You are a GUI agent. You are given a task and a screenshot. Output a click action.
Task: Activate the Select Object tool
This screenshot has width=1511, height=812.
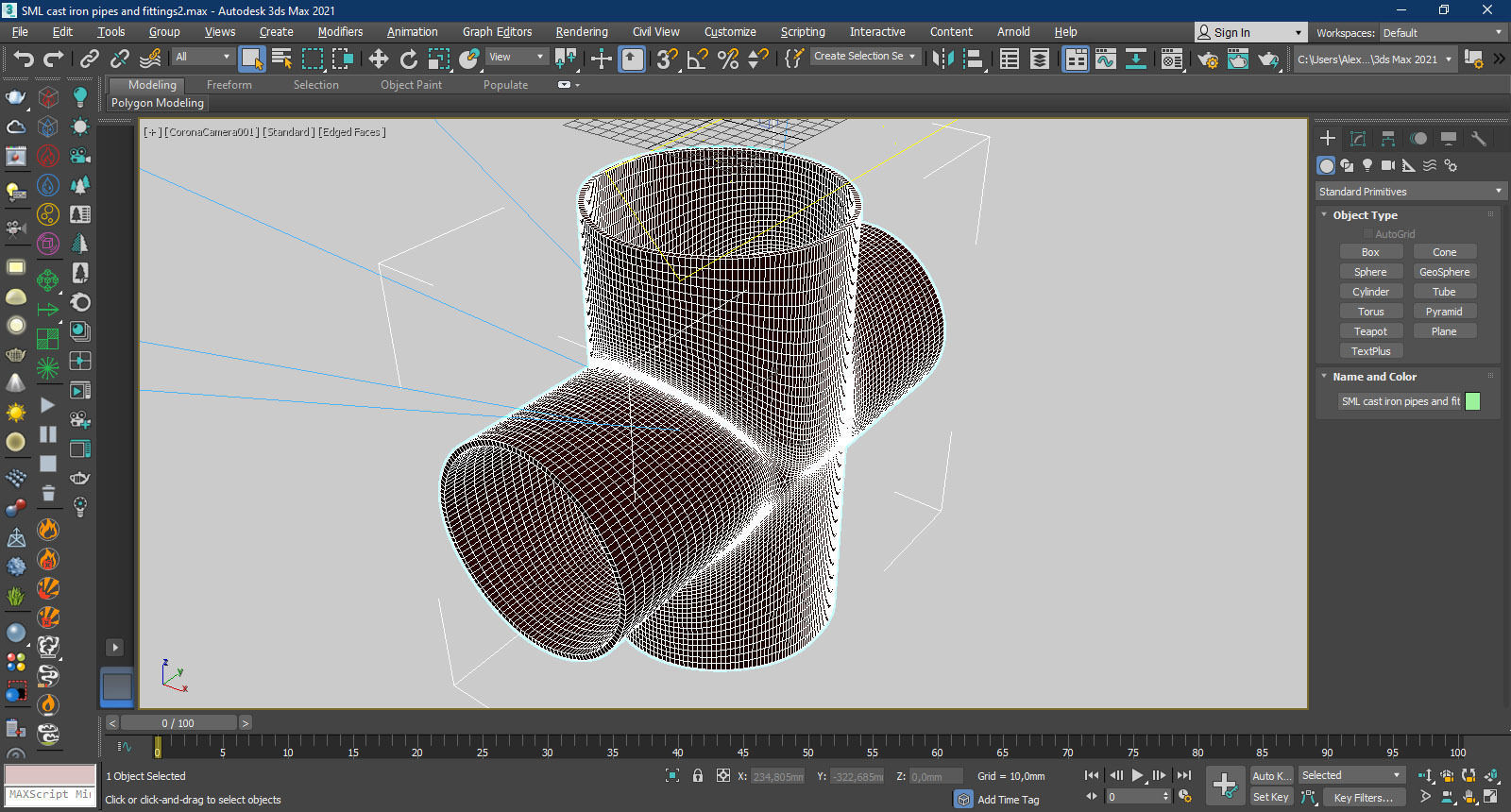click(251, 59)
